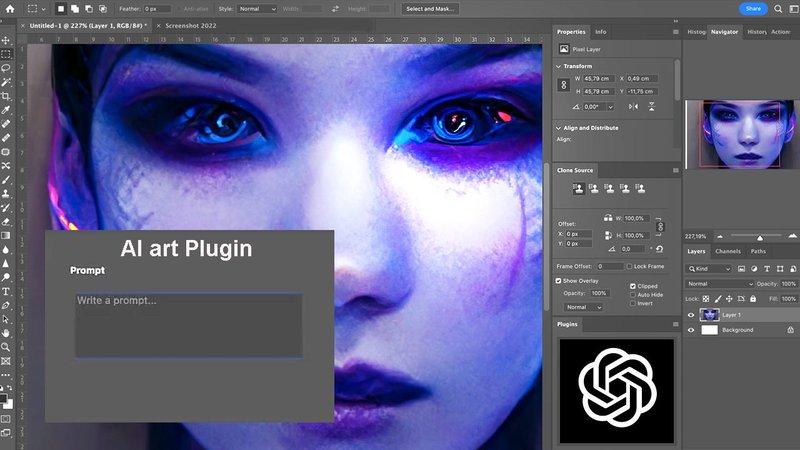
Task: Switch to the Channels tab
Action: point(728,251)
